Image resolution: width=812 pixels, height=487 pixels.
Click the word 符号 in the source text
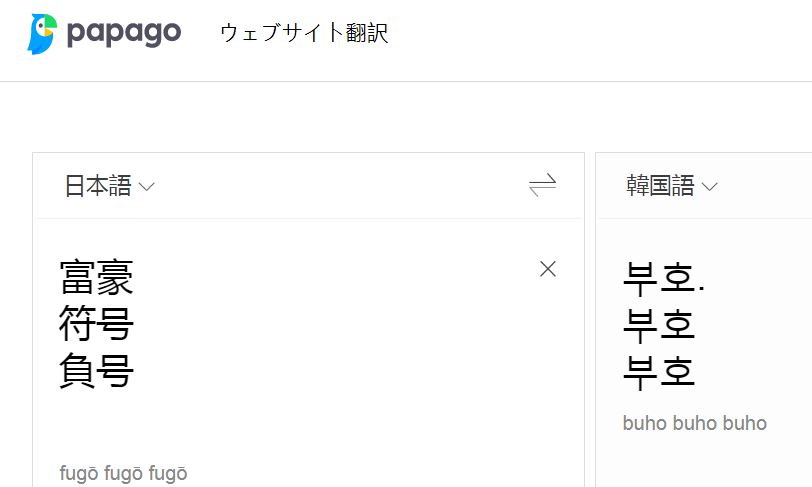[96, 324]
